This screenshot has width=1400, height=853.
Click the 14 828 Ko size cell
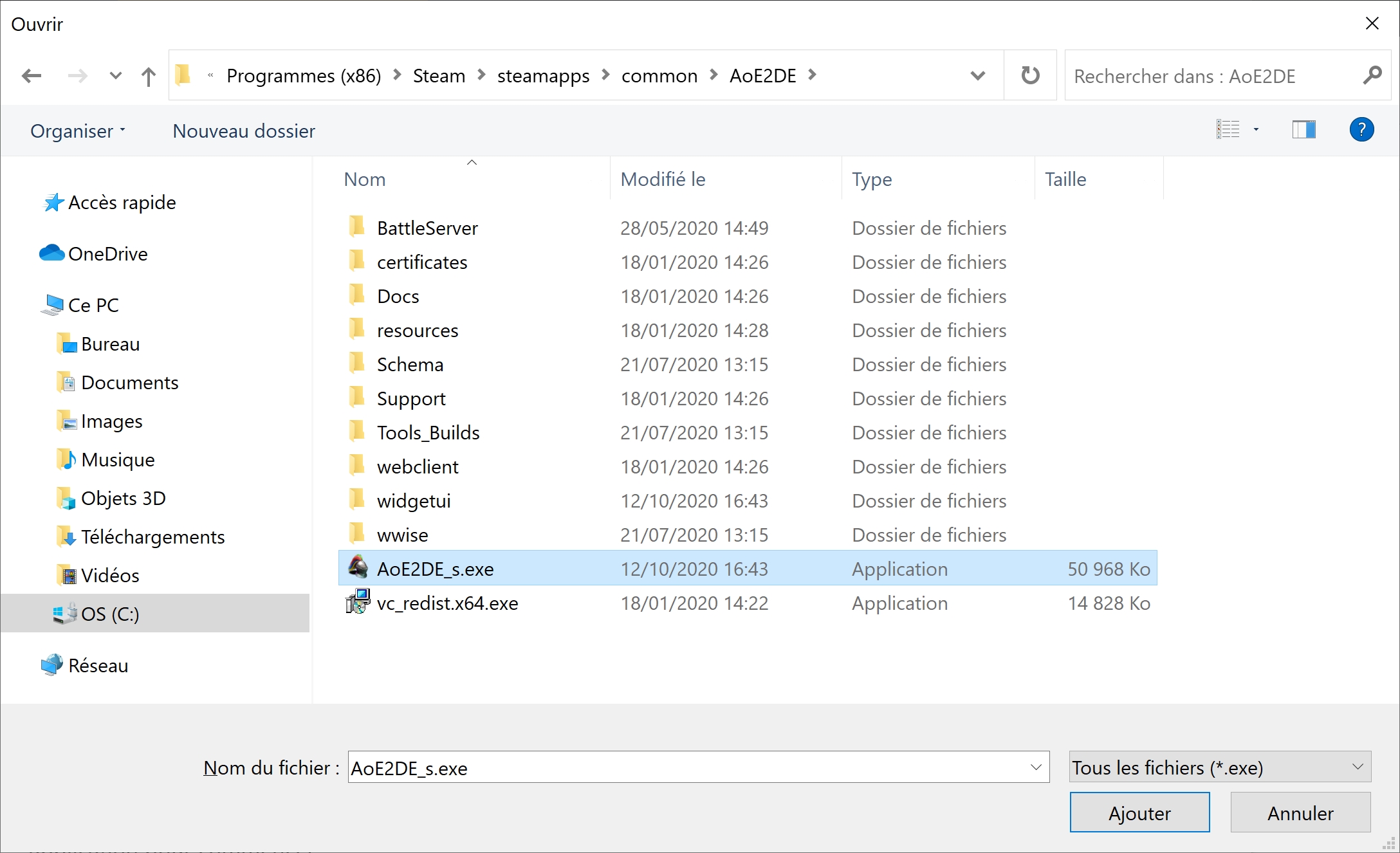coord(1109,603)
